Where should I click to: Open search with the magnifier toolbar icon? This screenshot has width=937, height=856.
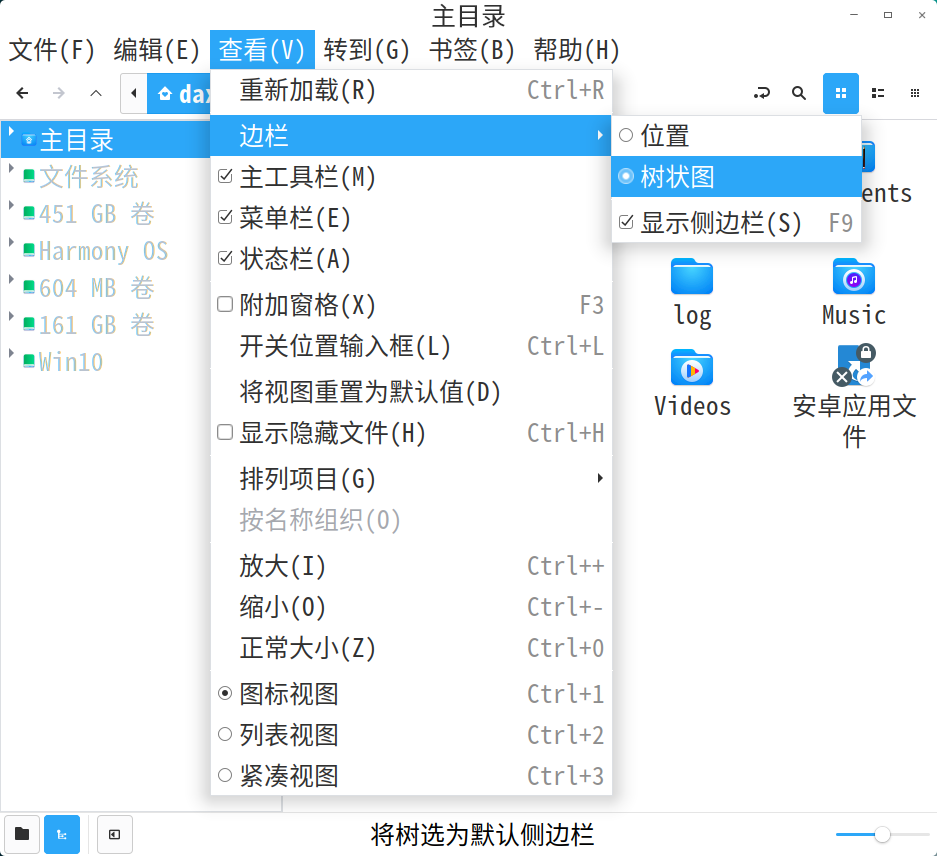[798, 93]
